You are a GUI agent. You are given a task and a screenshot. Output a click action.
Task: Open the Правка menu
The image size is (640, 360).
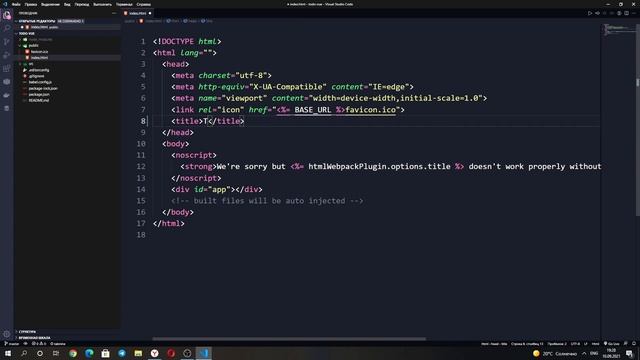click(31, 4)
